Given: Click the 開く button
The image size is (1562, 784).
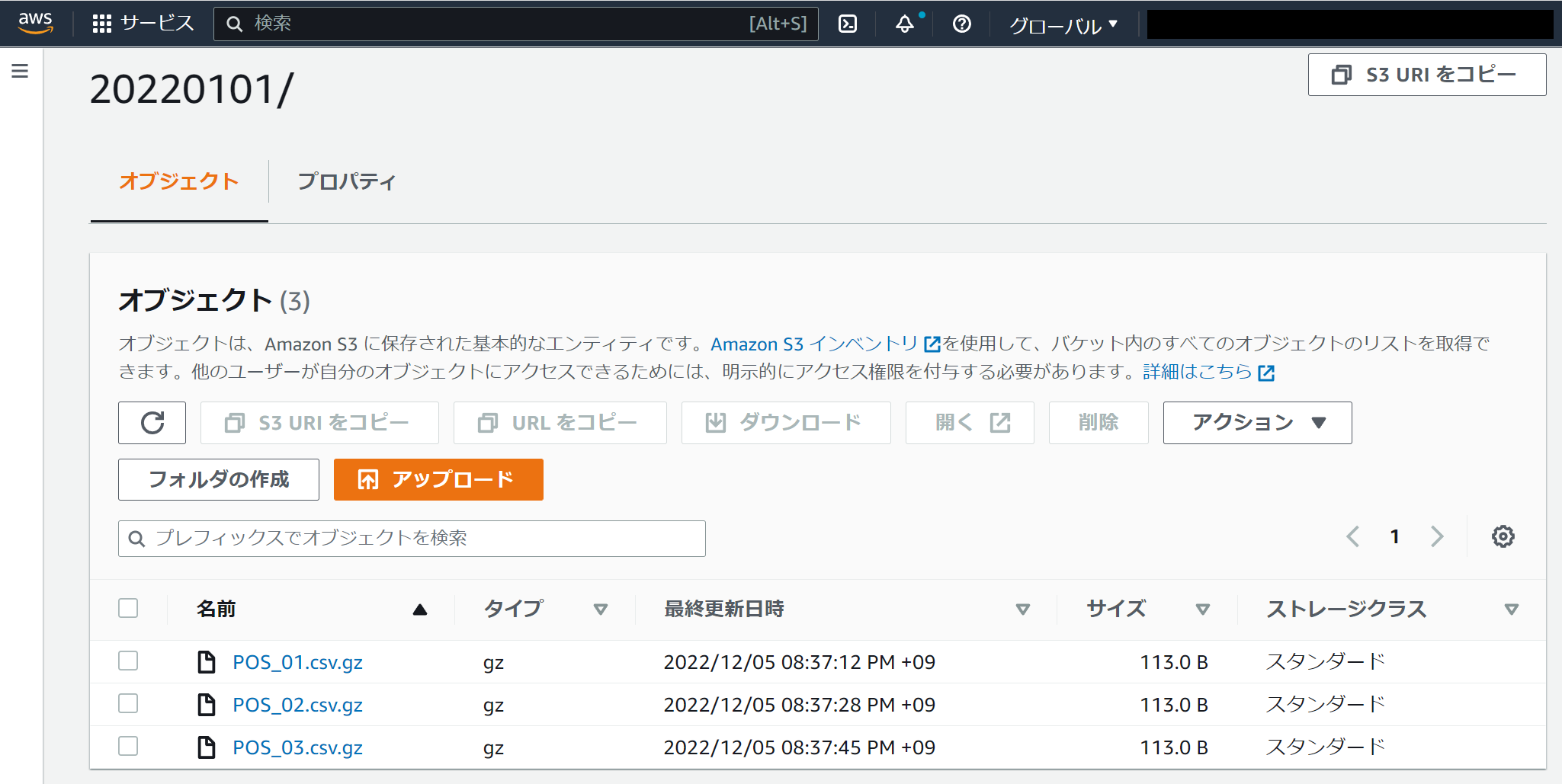Looking at the screenshot, I should [x=970, y=422].
